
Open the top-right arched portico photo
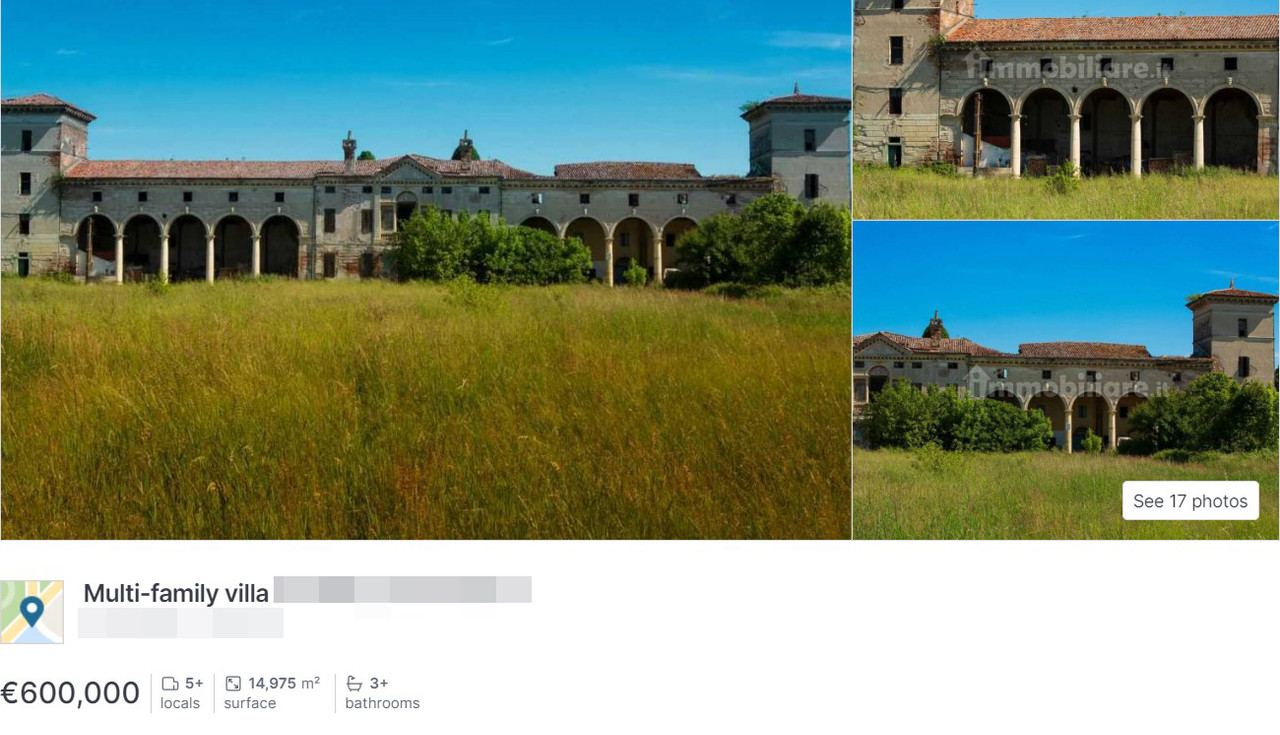(x=1066, y=109)
